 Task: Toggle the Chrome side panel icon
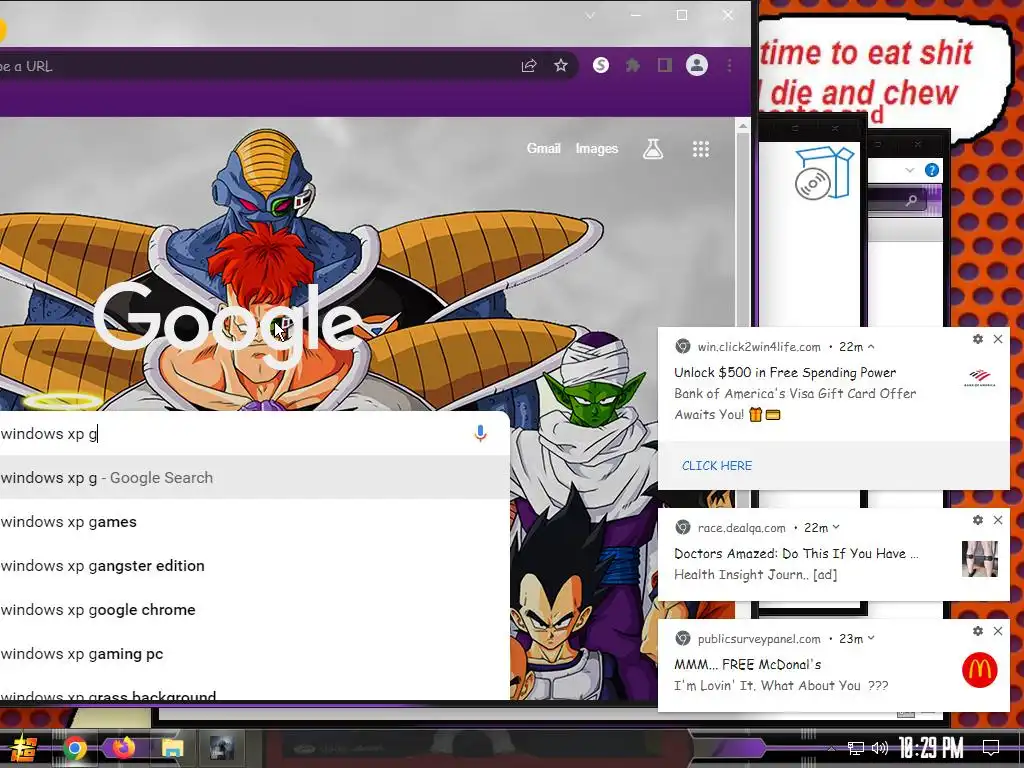tap(665, 65)
